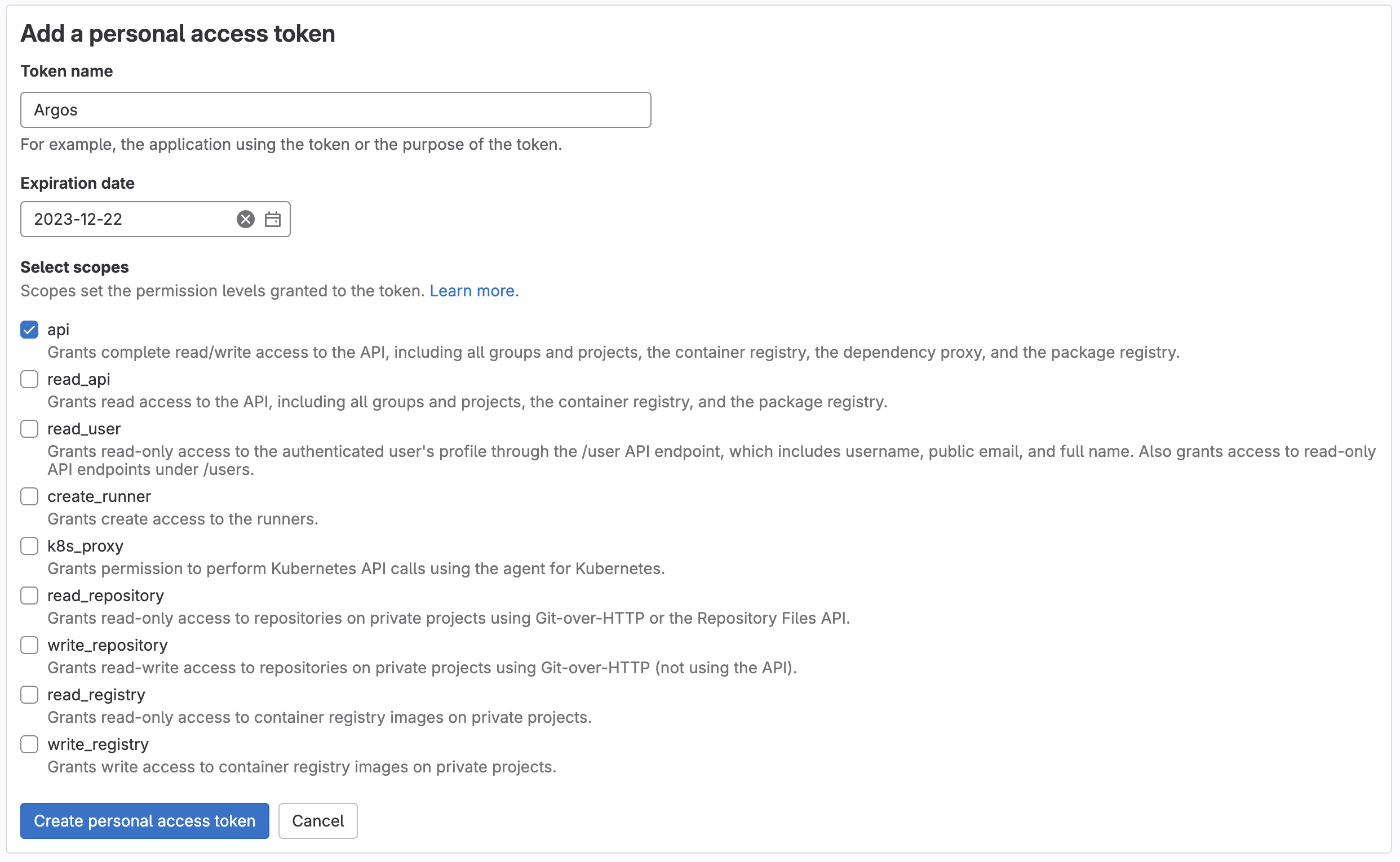Check the read_registry scope
The height and width of the screenshot is (862, 1400).
pyautogui.click(x=29, y=695)
